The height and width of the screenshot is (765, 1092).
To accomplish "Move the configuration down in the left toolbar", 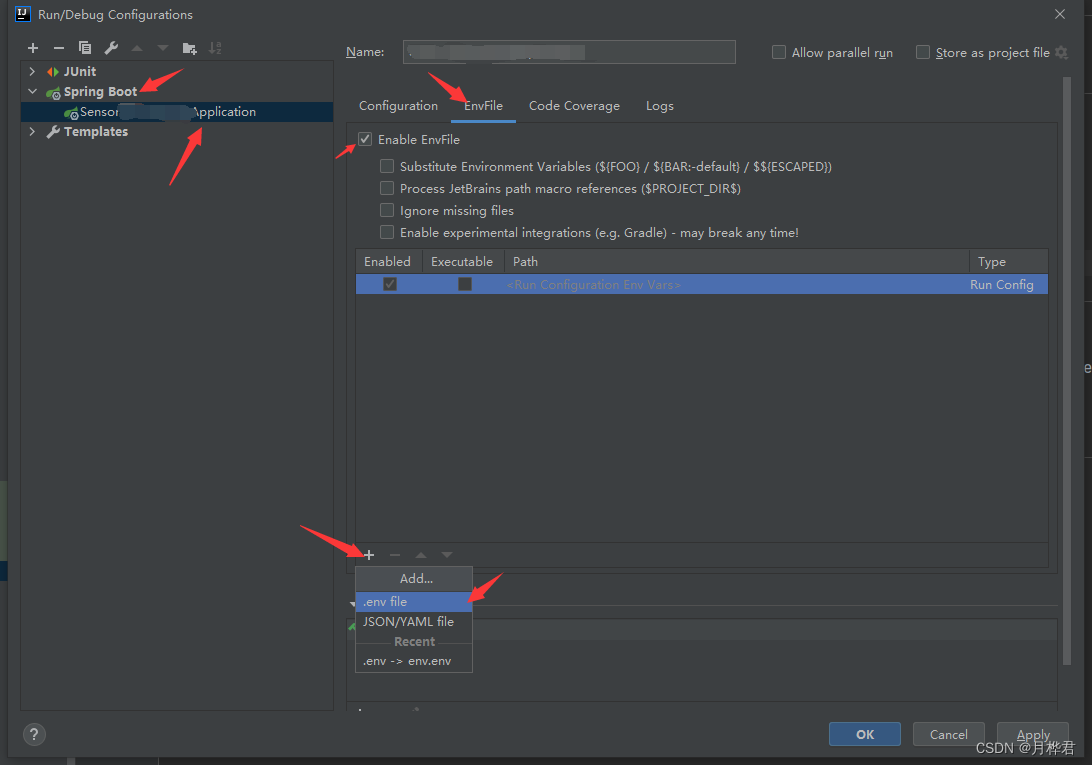I will [x=163, y=48].
